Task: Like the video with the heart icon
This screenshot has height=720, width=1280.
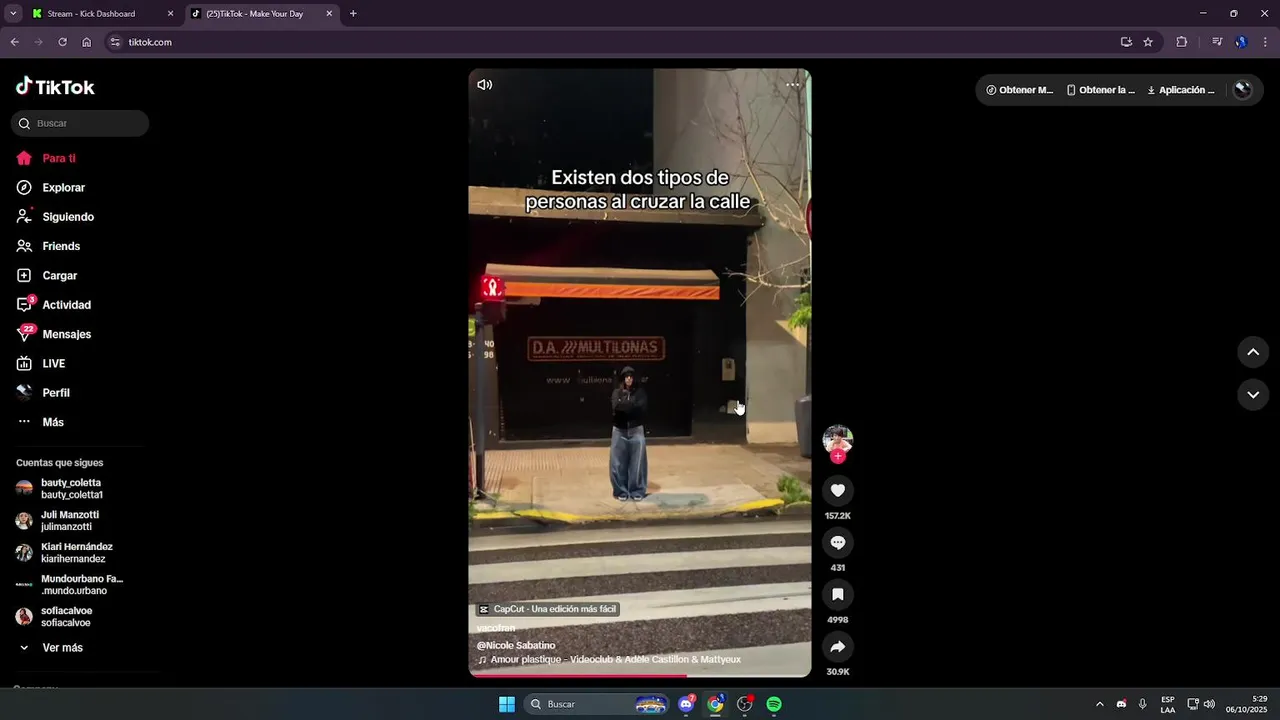Action: click(x=838, y=490)
